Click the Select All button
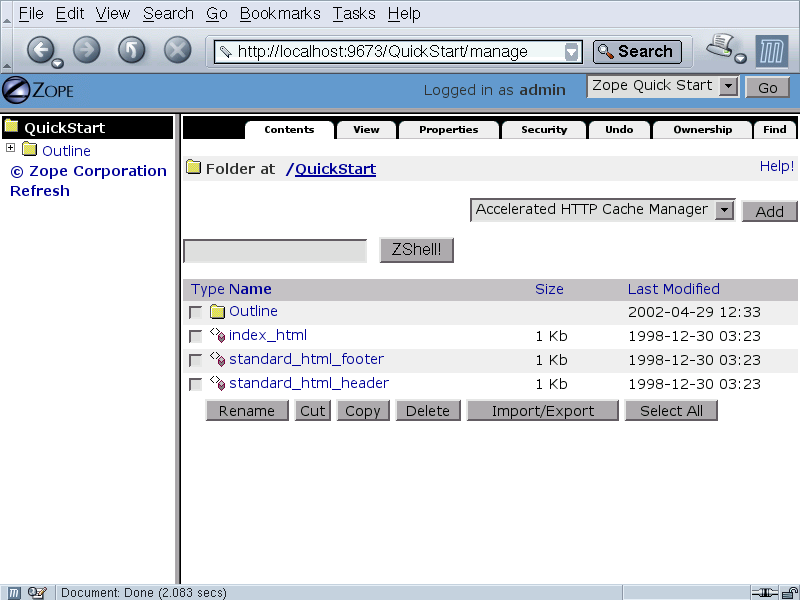This screenshot has width=800, height=600. point(671,411)
